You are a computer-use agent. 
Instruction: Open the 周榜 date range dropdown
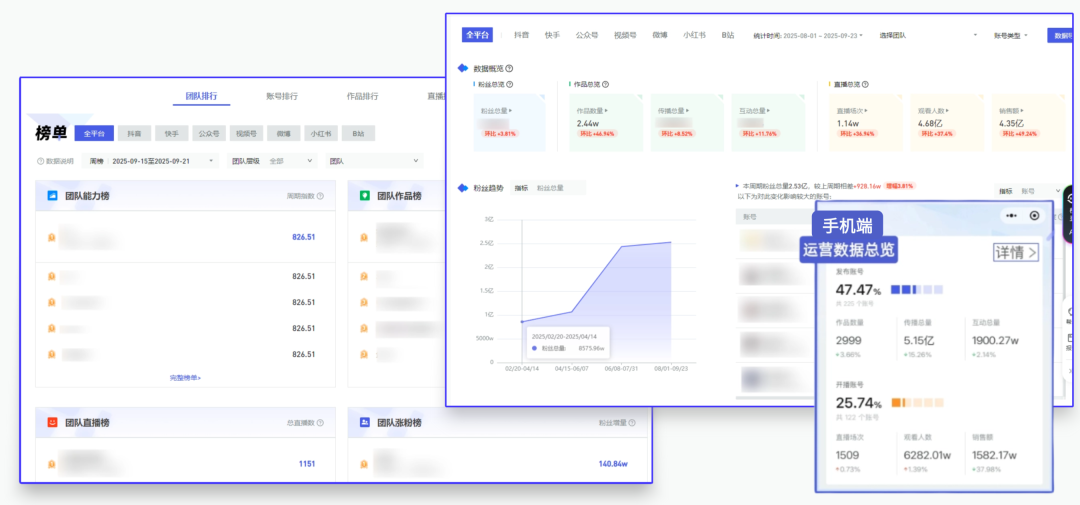(x=150, y=161)
